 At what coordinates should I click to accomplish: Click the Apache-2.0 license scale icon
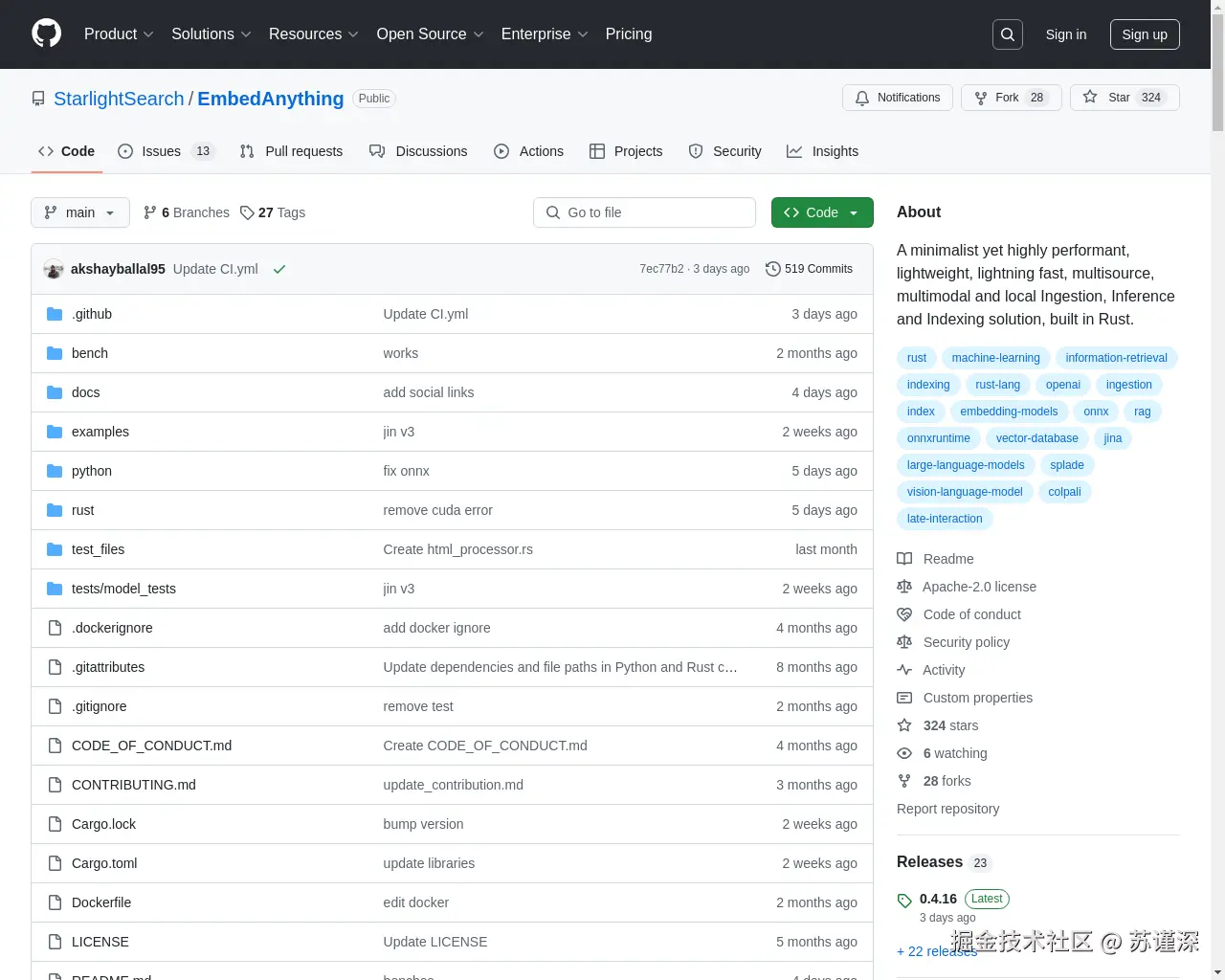[x=904, y=587]
